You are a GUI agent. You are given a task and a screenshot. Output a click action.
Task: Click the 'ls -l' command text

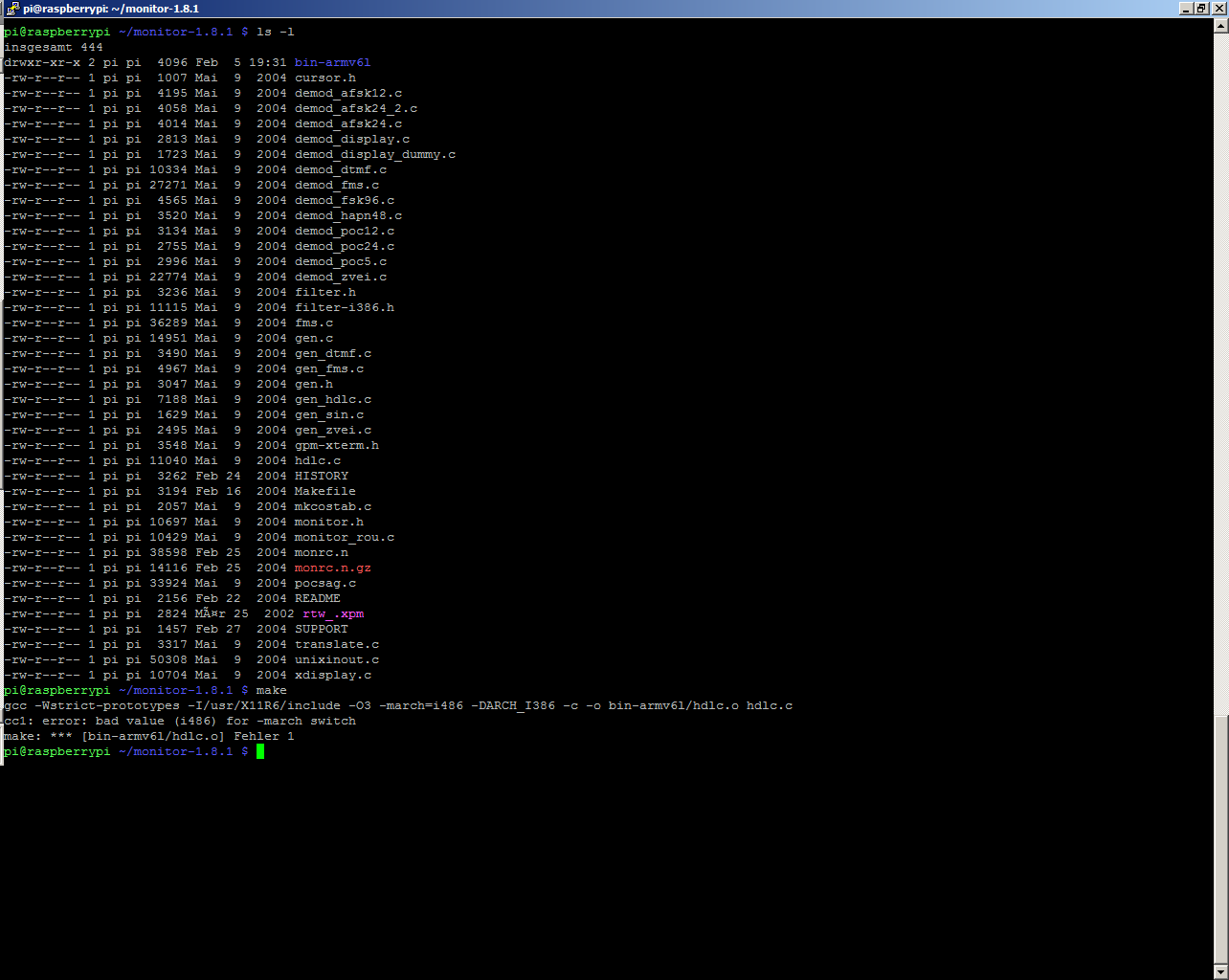pos(275,32)
